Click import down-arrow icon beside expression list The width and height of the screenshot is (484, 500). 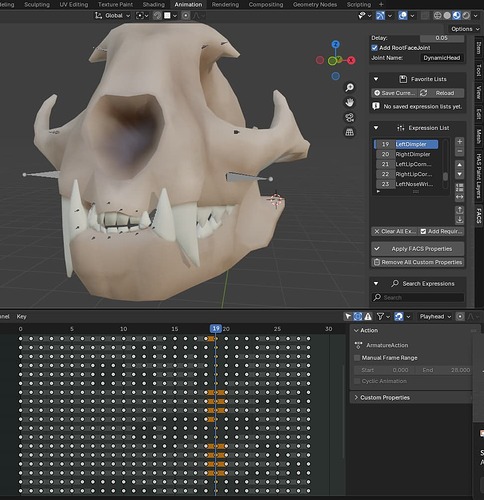click(x=459, y=219)
